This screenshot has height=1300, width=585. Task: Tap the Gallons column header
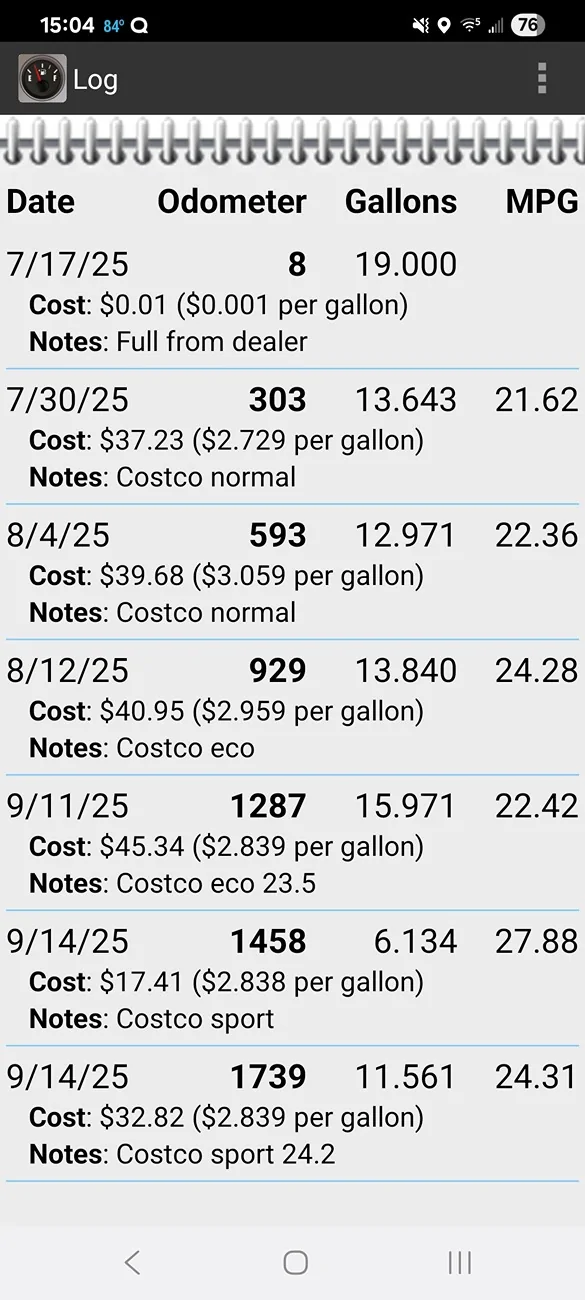click(401, 202)
